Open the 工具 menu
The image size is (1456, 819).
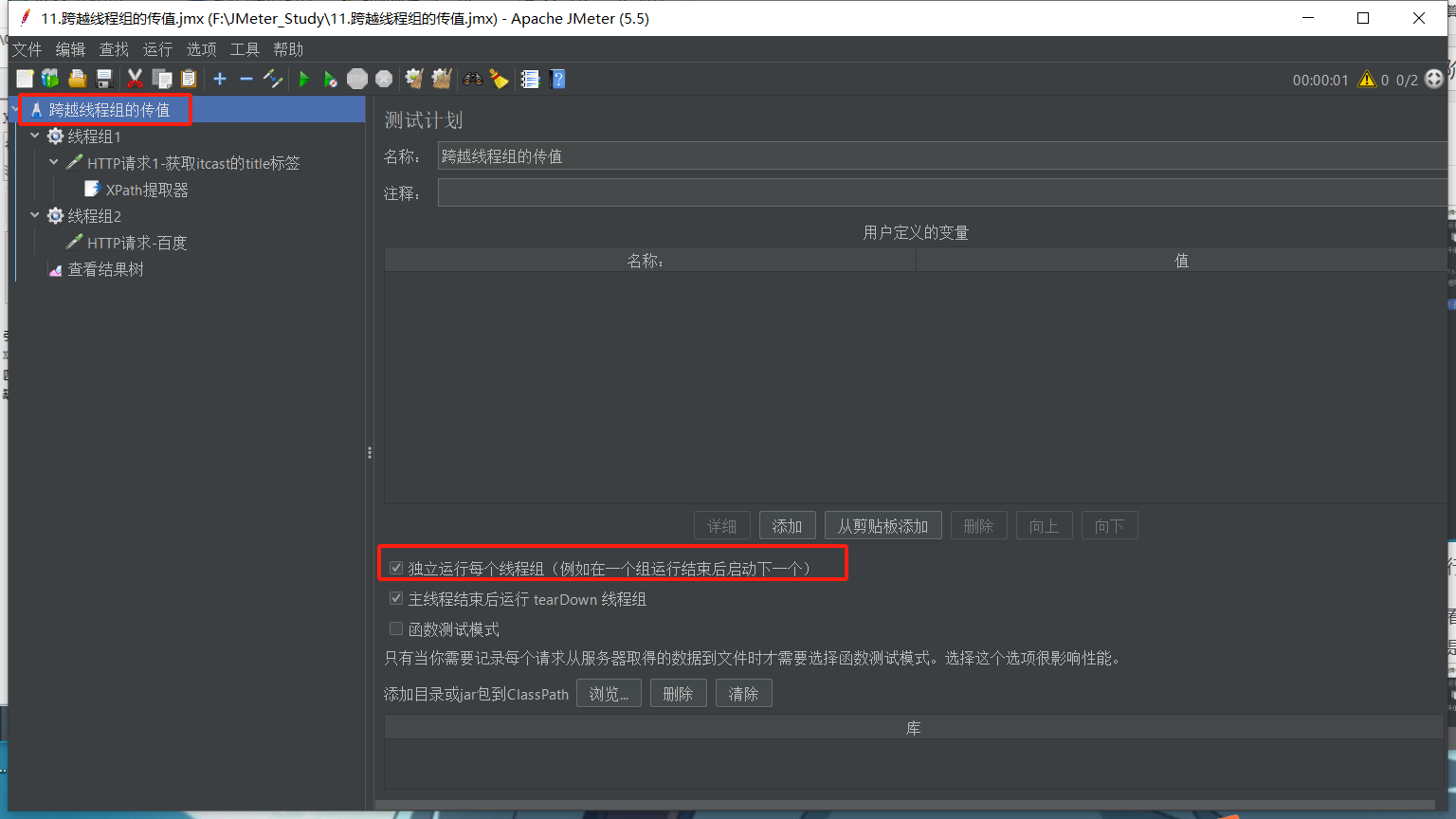pos(245,49)
